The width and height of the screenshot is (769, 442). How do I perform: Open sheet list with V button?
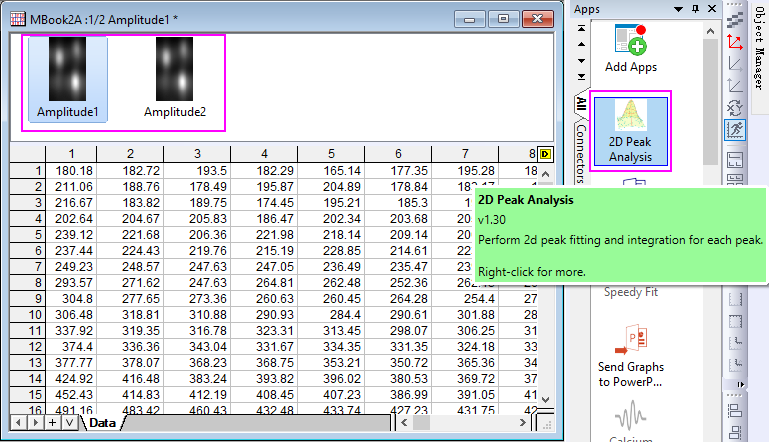[x=70, y=422]
